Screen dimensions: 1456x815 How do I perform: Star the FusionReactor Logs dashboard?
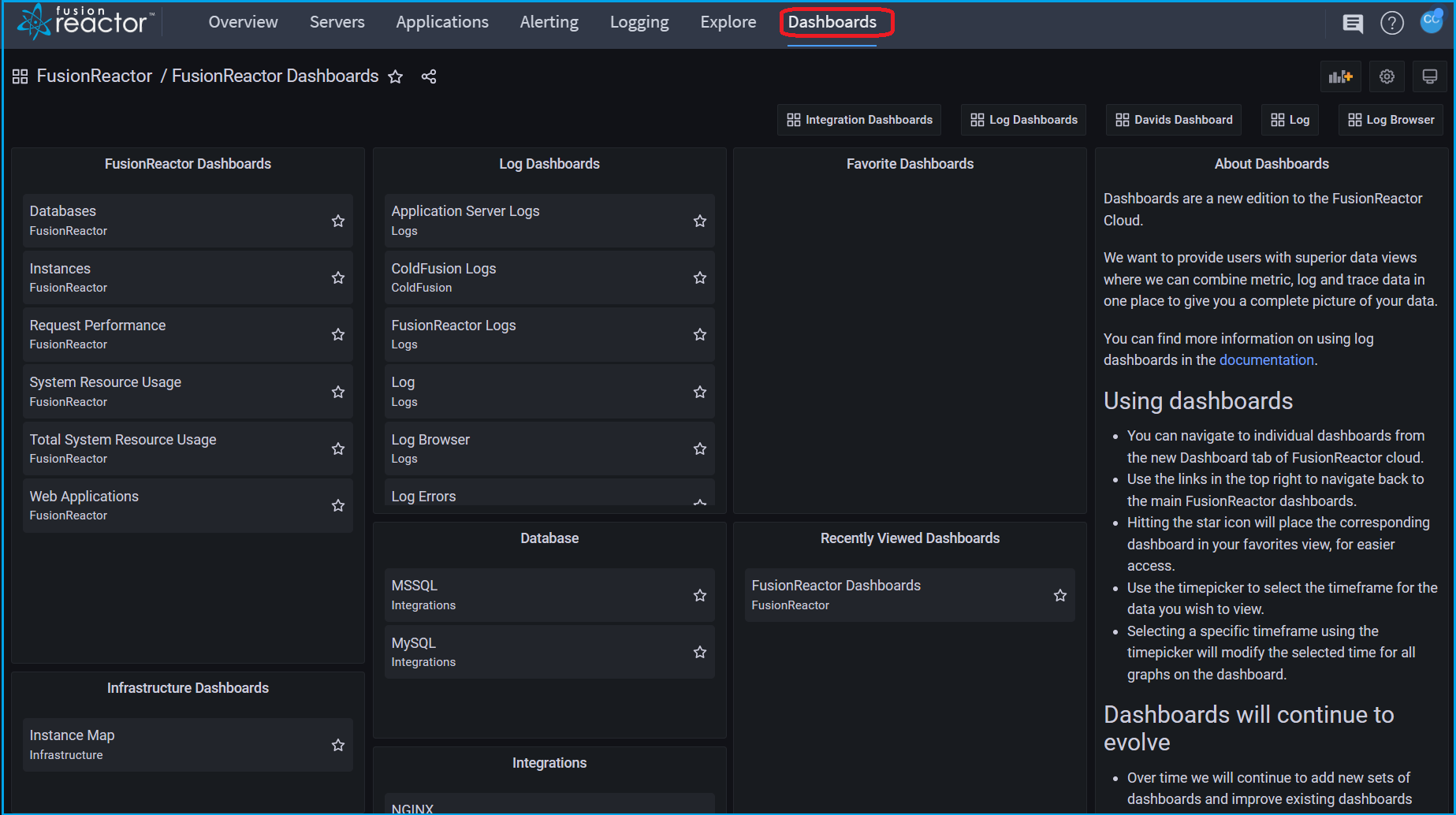700,334
